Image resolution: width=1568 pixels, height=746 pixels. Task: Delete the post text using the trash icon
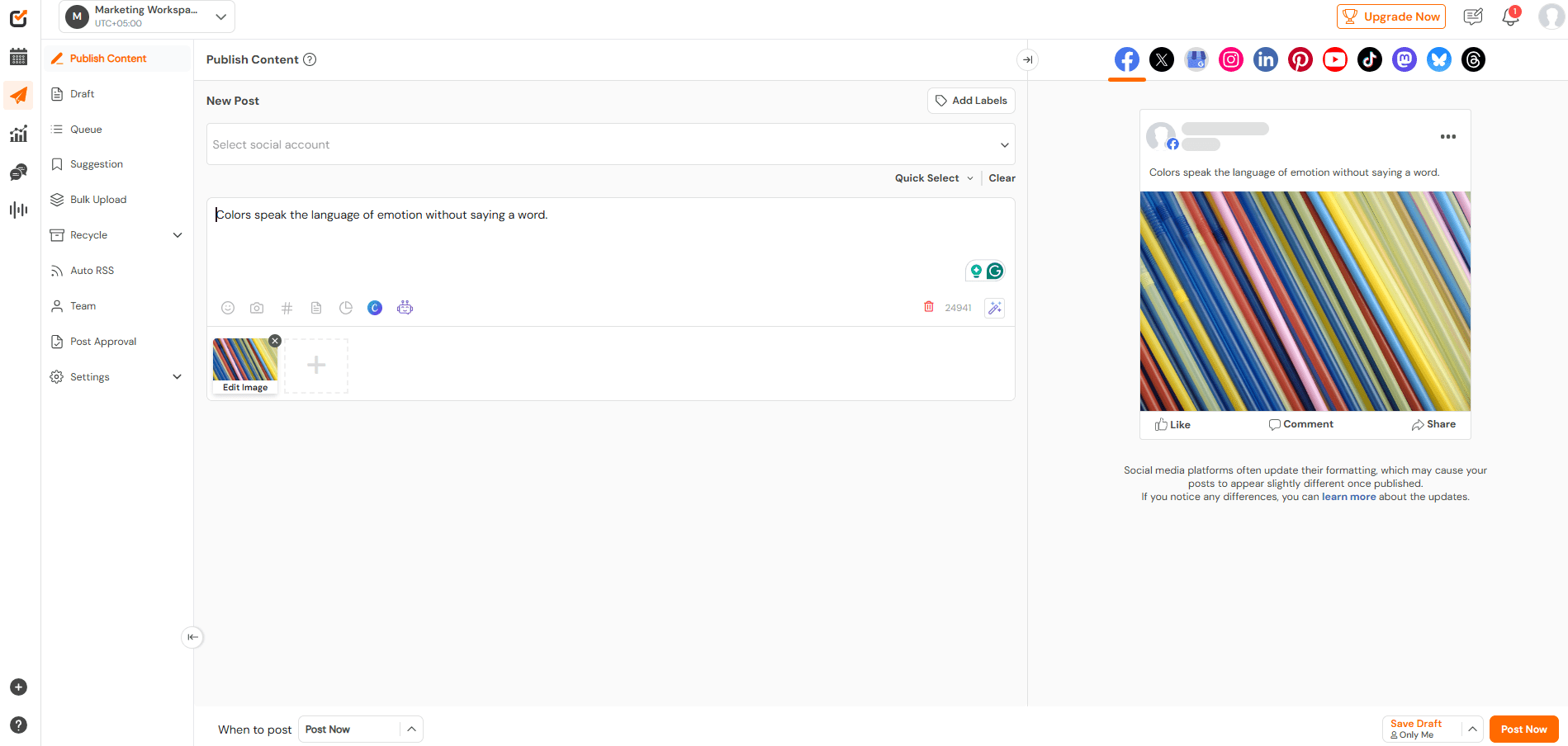[927, 306]
